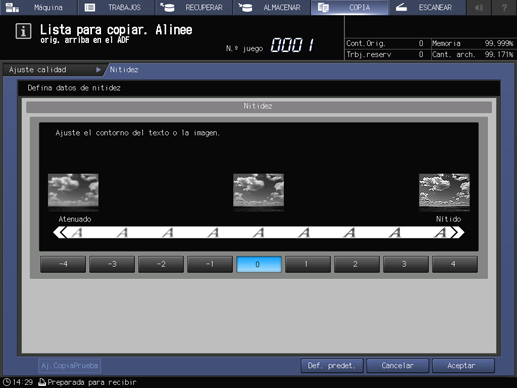Click the printer status icon near Preparada

coord(42,382)
